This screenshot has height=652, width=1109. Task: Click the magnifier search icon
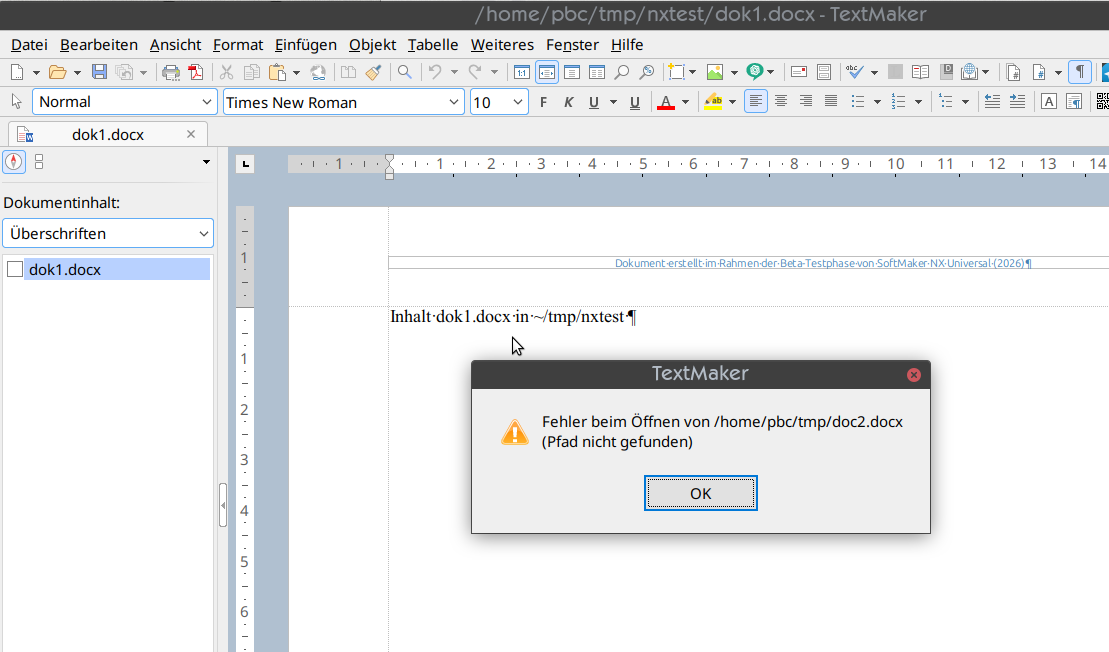(405, 72)
